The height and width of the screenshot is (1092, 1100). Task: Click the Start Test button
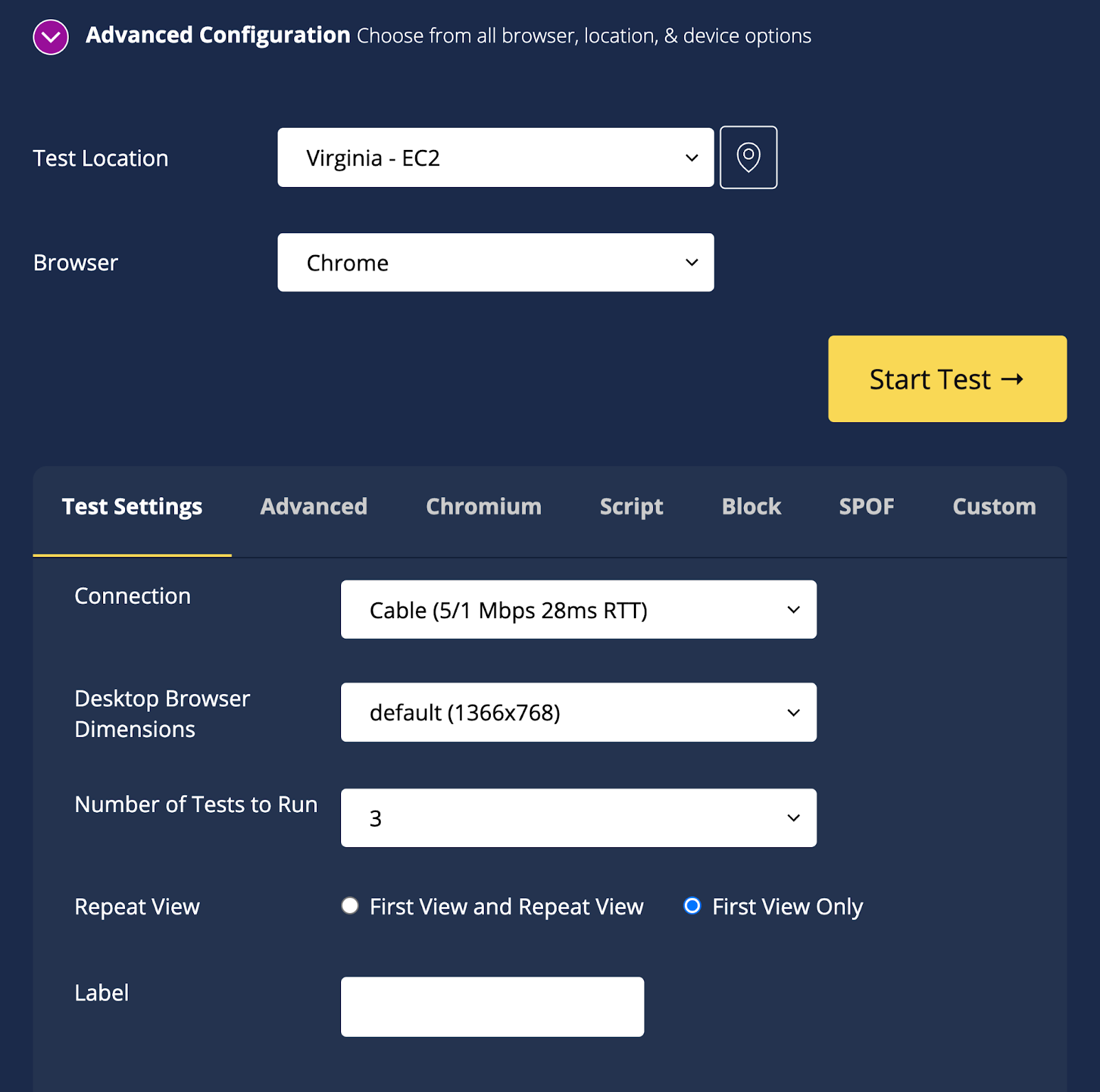click(x=947, y=379)
